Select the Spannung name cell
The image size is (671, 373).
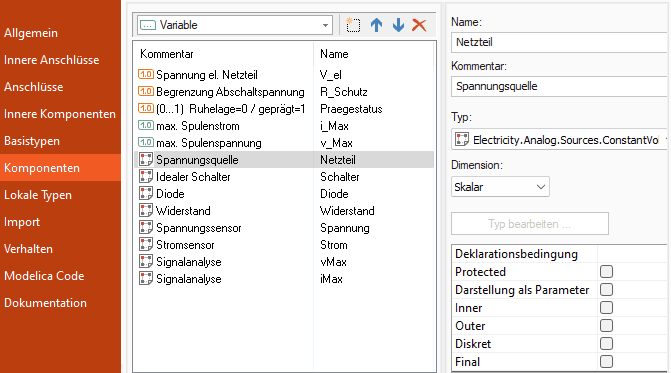(x=344, y=228)
